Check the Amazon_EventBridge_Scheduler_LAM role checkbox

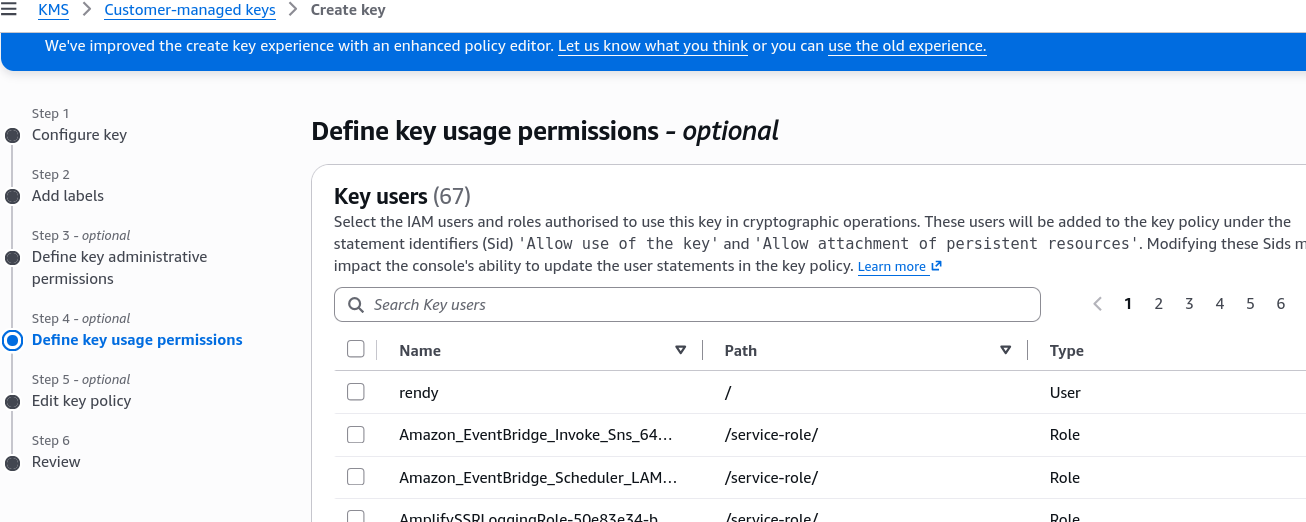355,476
